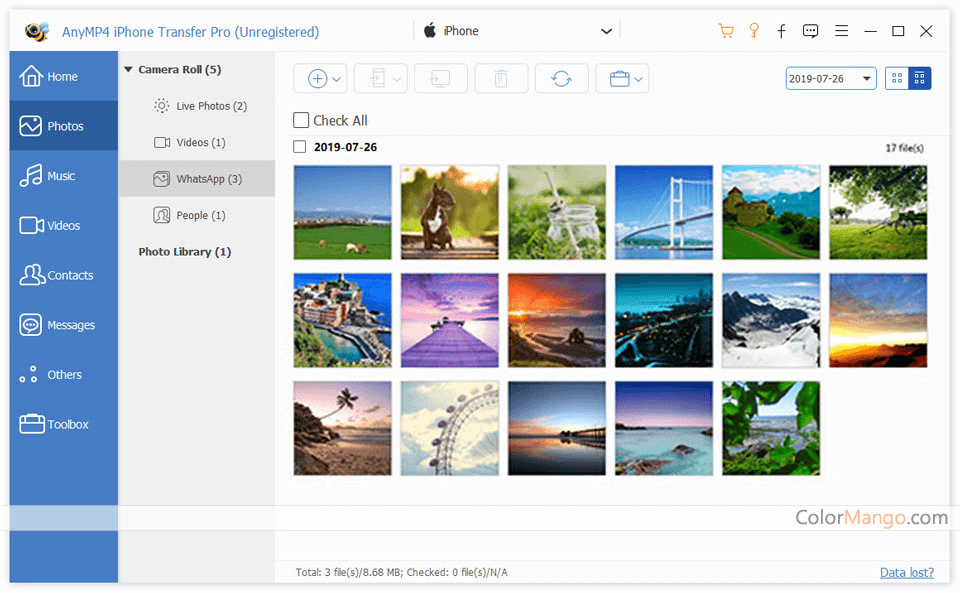Click the orange register key icon
This screenshot has height=593, width=960.
[x=754, y=31]
